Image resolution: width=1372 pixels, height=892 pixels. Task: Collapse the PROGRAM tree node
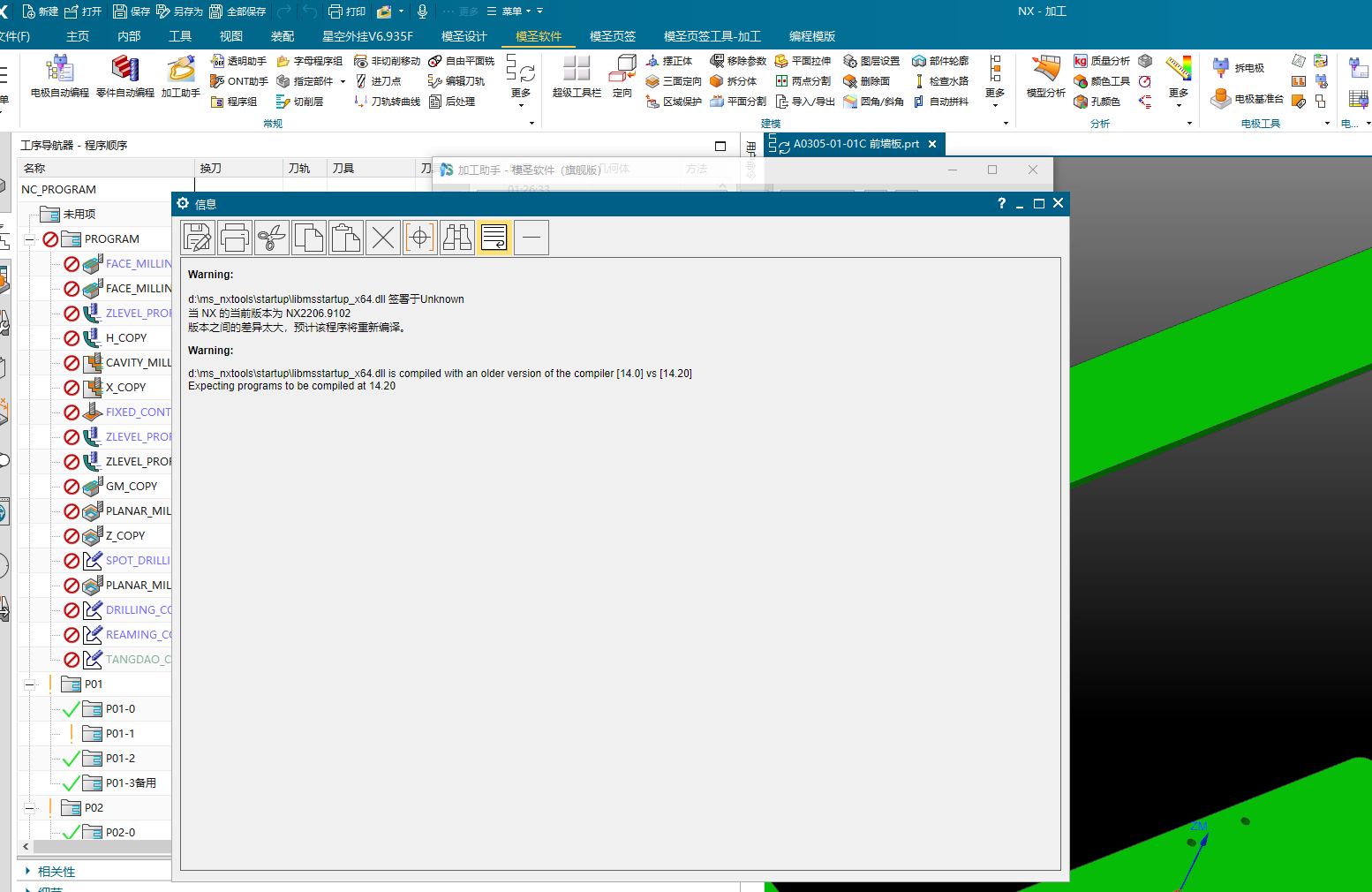pos(29,239)
